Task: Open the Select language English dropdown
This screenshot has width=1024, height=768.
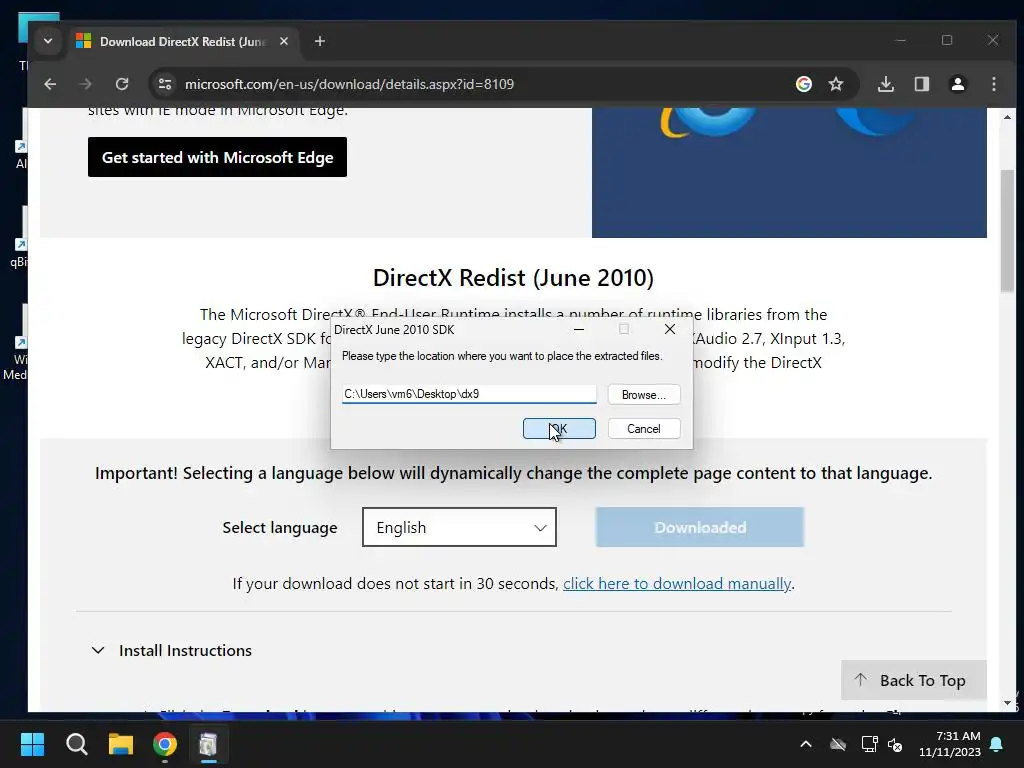Action: coord(459,527)
